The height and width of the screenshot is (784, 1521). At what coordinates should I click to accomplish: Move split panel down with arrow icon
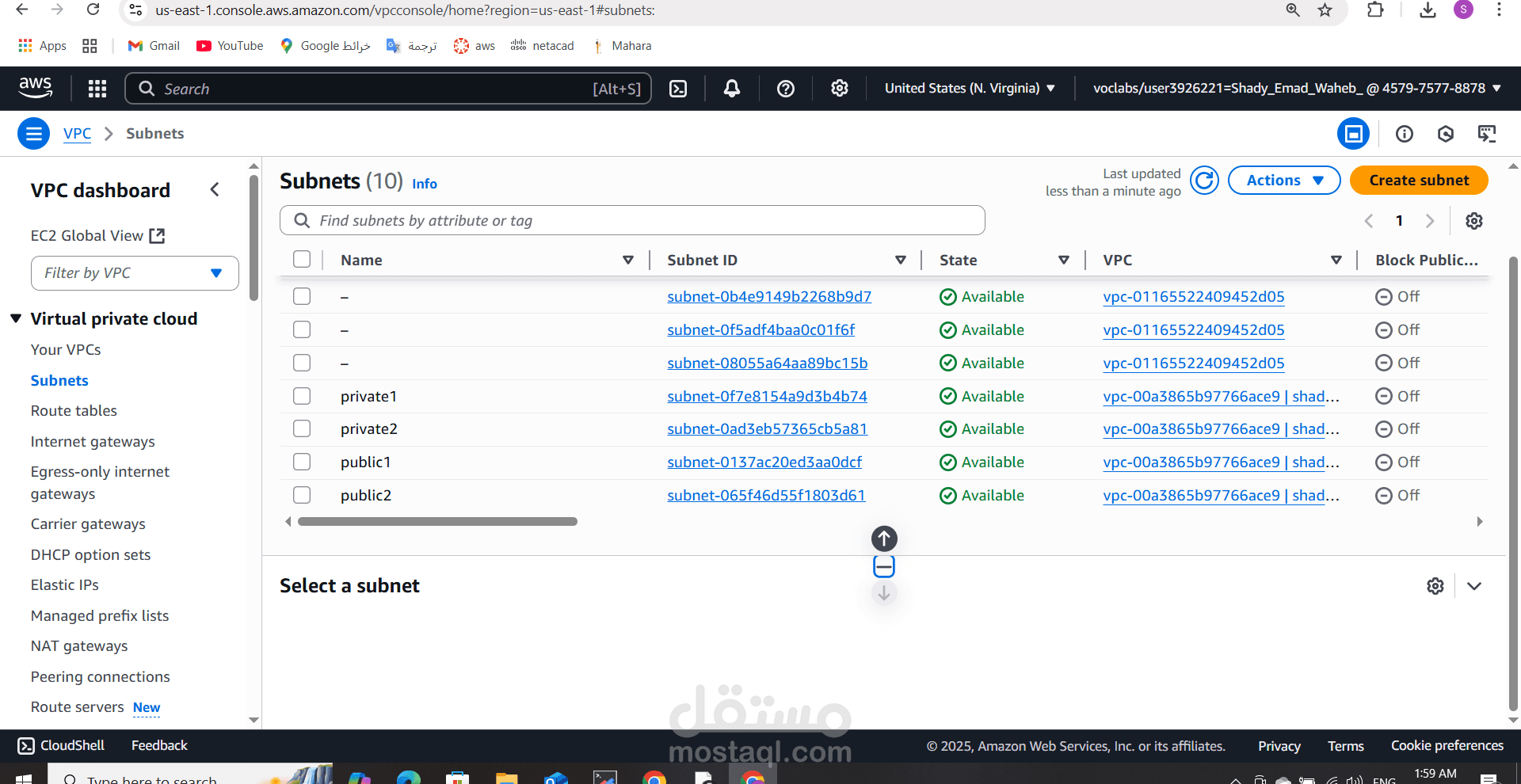click(884, 593)
